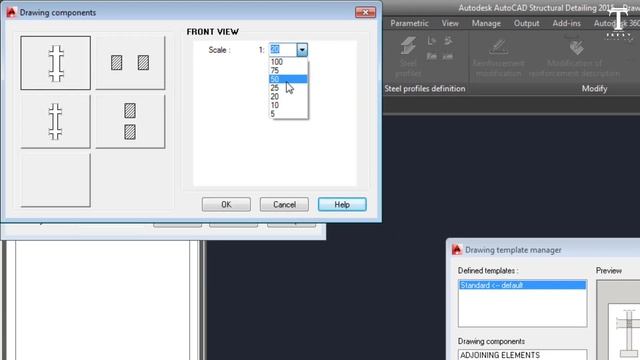Image resolution: width=640 pixels, height=360 pixels.
Task: Open the Parametric ribbon tab
Action: point(409,23)
